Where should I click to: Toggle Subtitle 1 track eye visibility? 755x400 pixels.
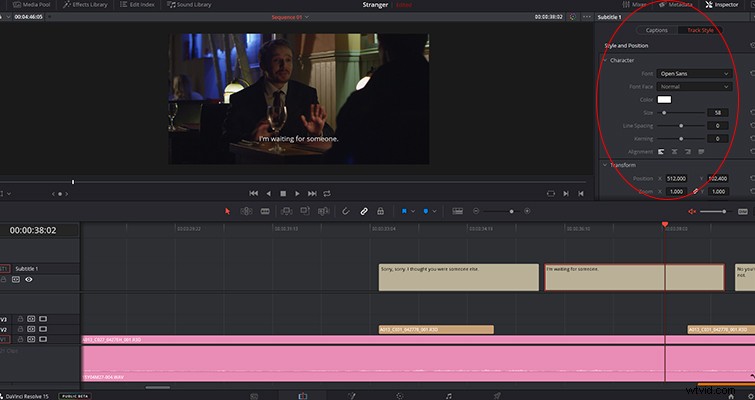pos(29,280)
